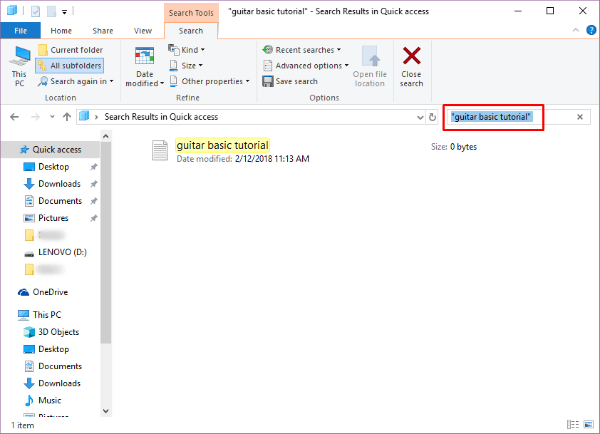Viewport: 600px width, 434px height.
Task: Open Recent searches dropdown
Action: pos(302,50)
